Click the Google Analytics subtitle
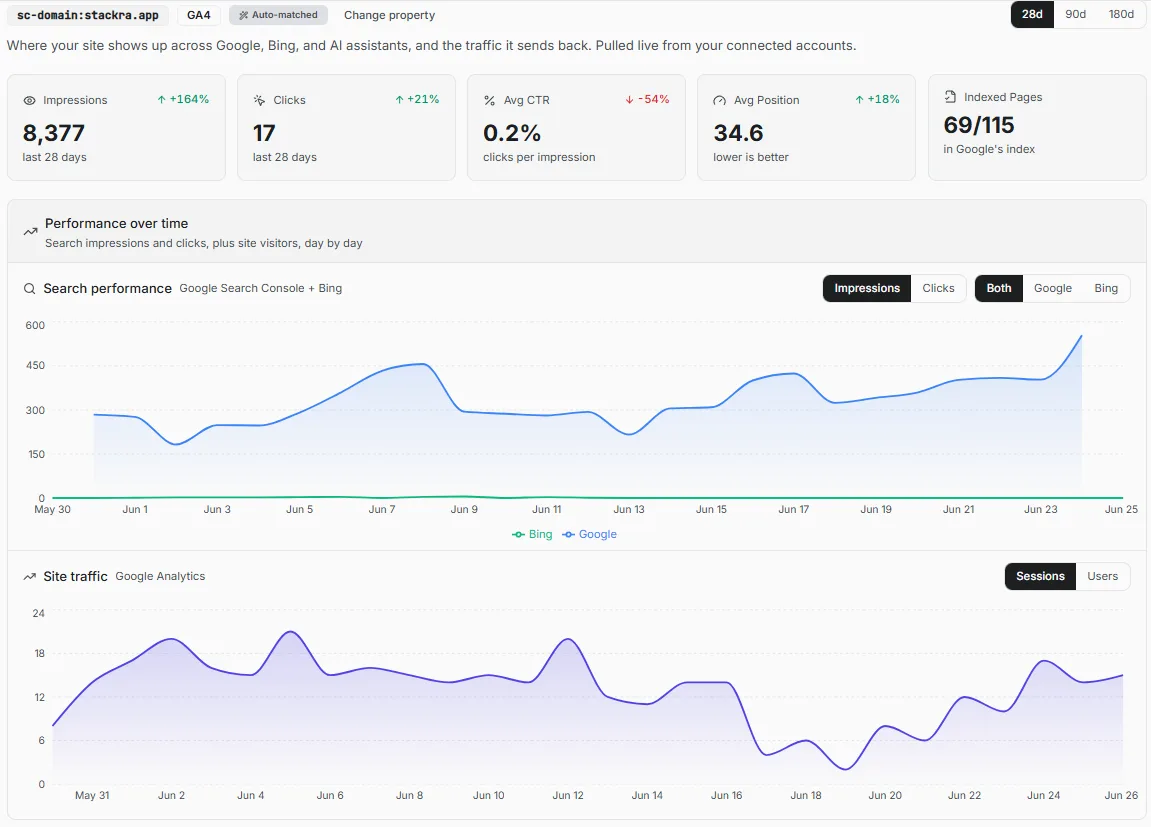 160,577
